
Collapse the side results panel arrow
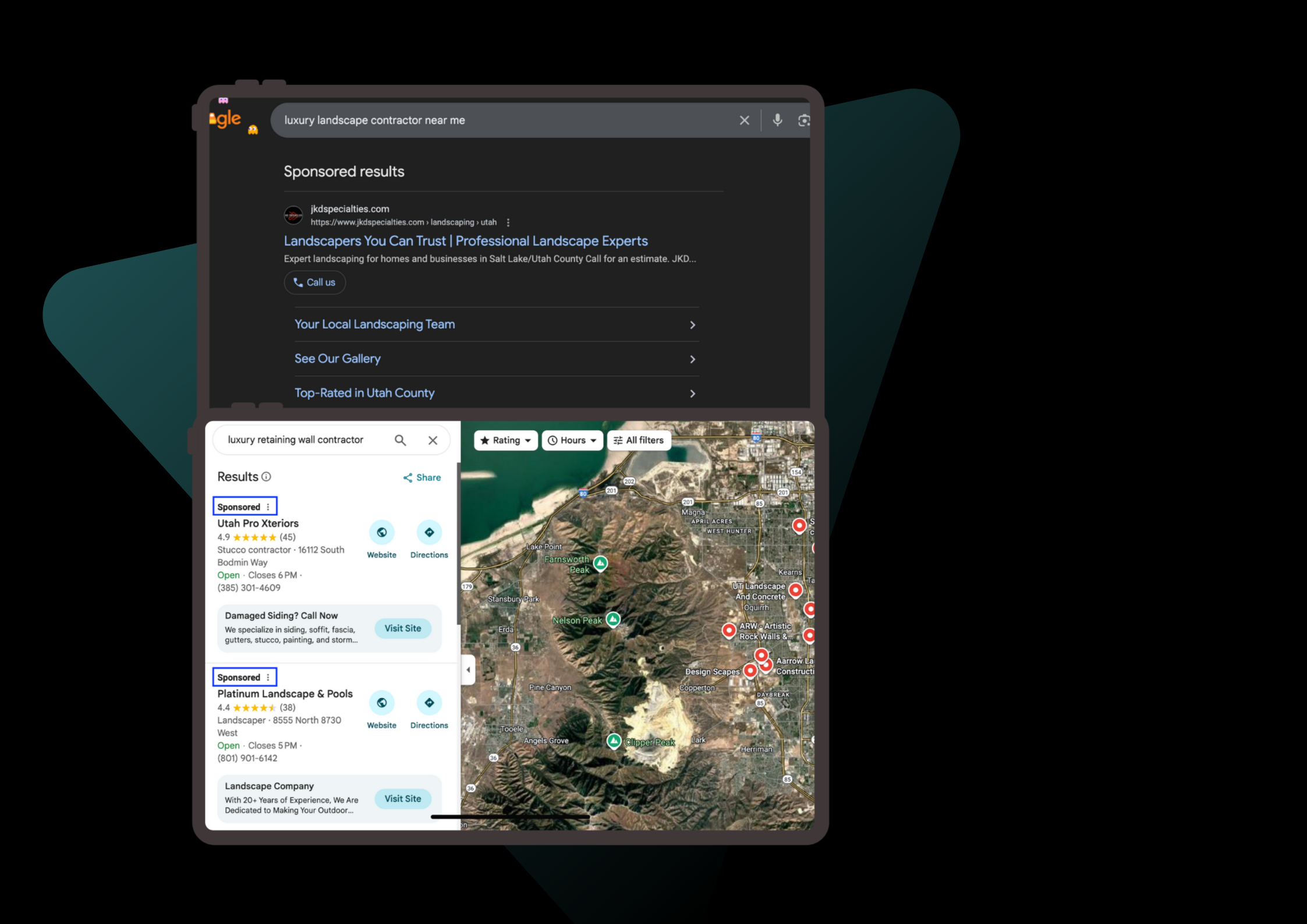[468, 670]
